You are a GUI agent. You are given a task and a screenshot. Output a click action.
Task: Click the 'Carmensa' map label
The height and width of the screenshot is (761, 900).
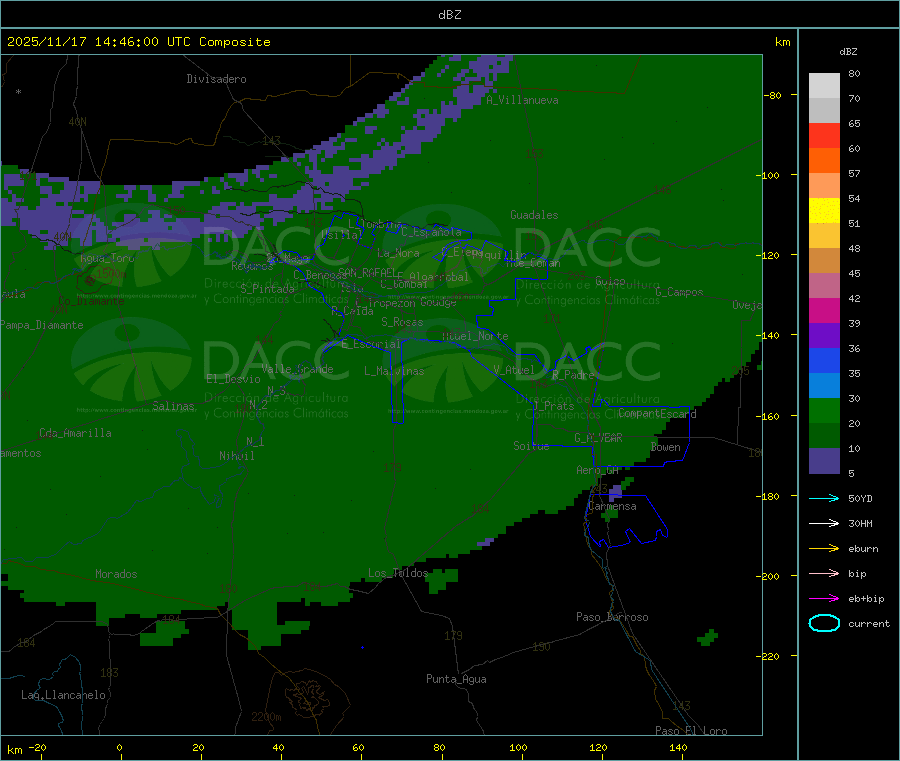pos(612,506)
